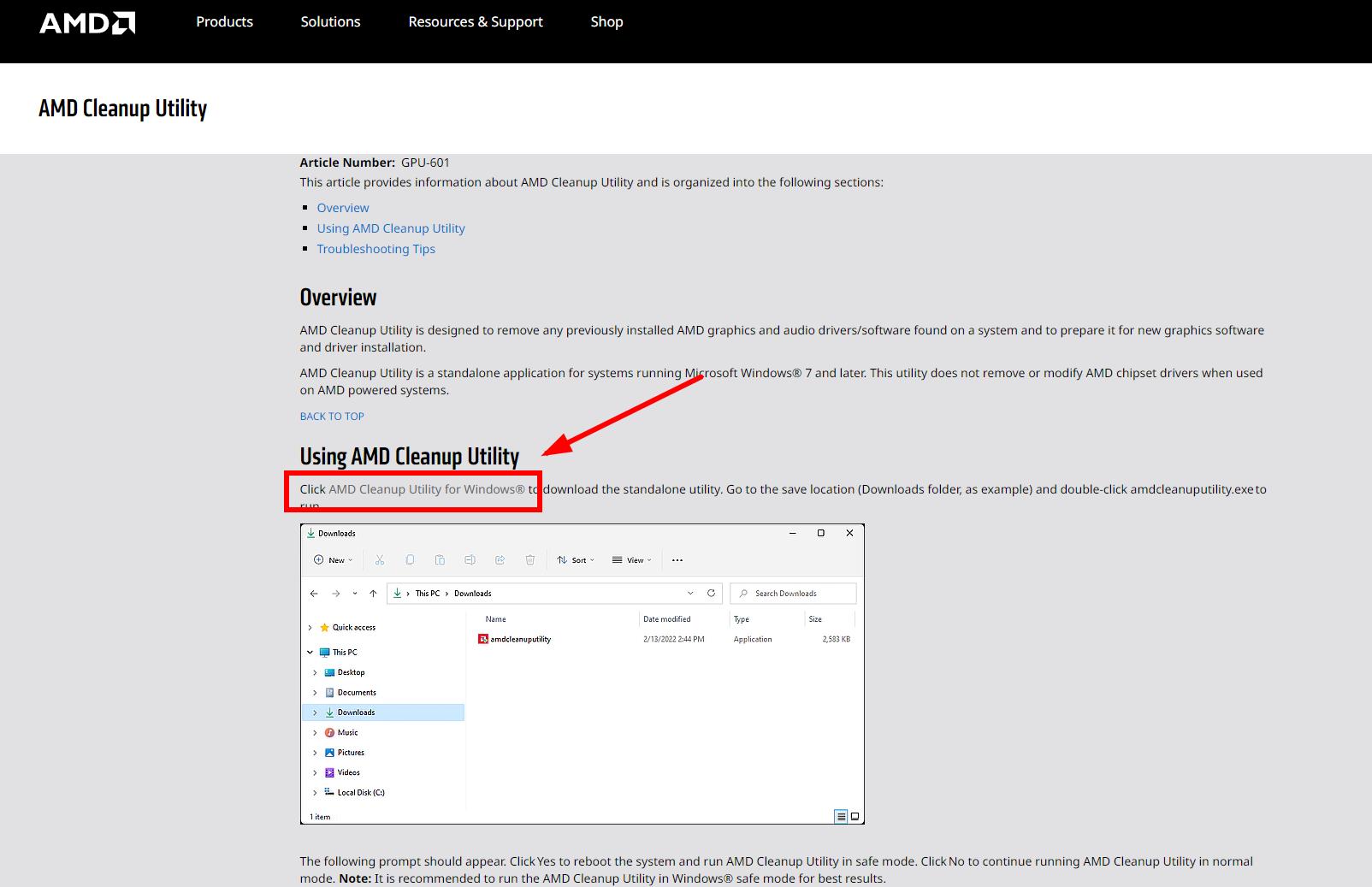Click the Share icon in Downloads toolbar

click(x=500, y=560)
